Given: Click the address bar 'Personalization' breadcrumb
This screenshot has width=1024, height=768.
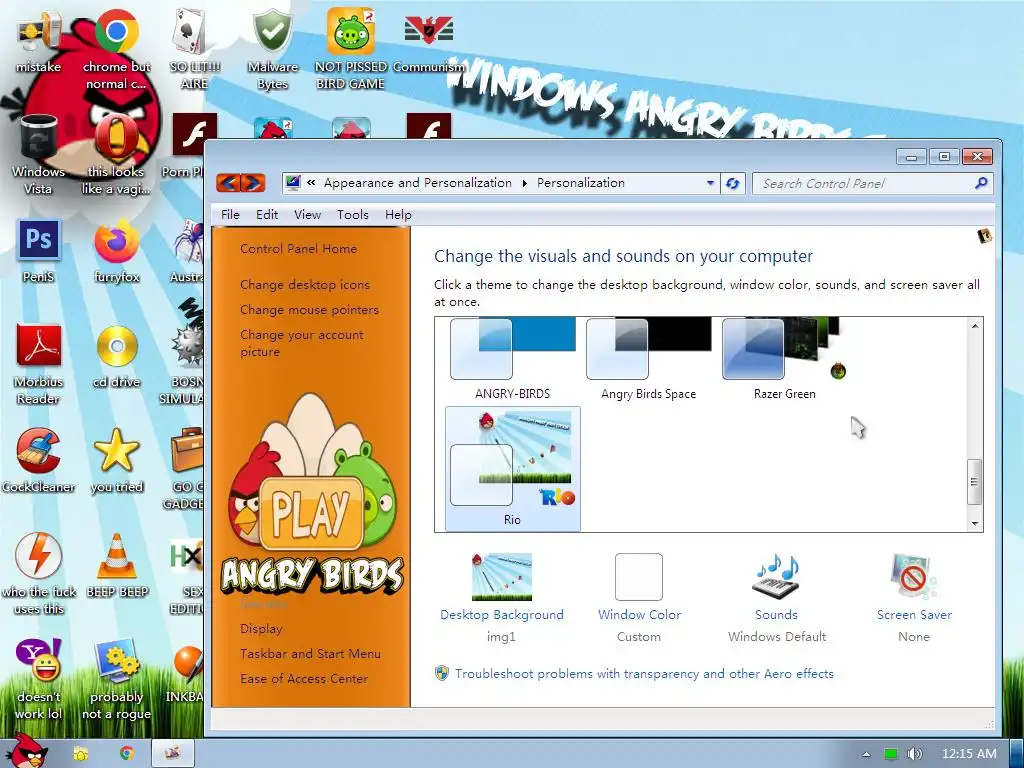Looking at the screenshot, I should coord(581,183).
